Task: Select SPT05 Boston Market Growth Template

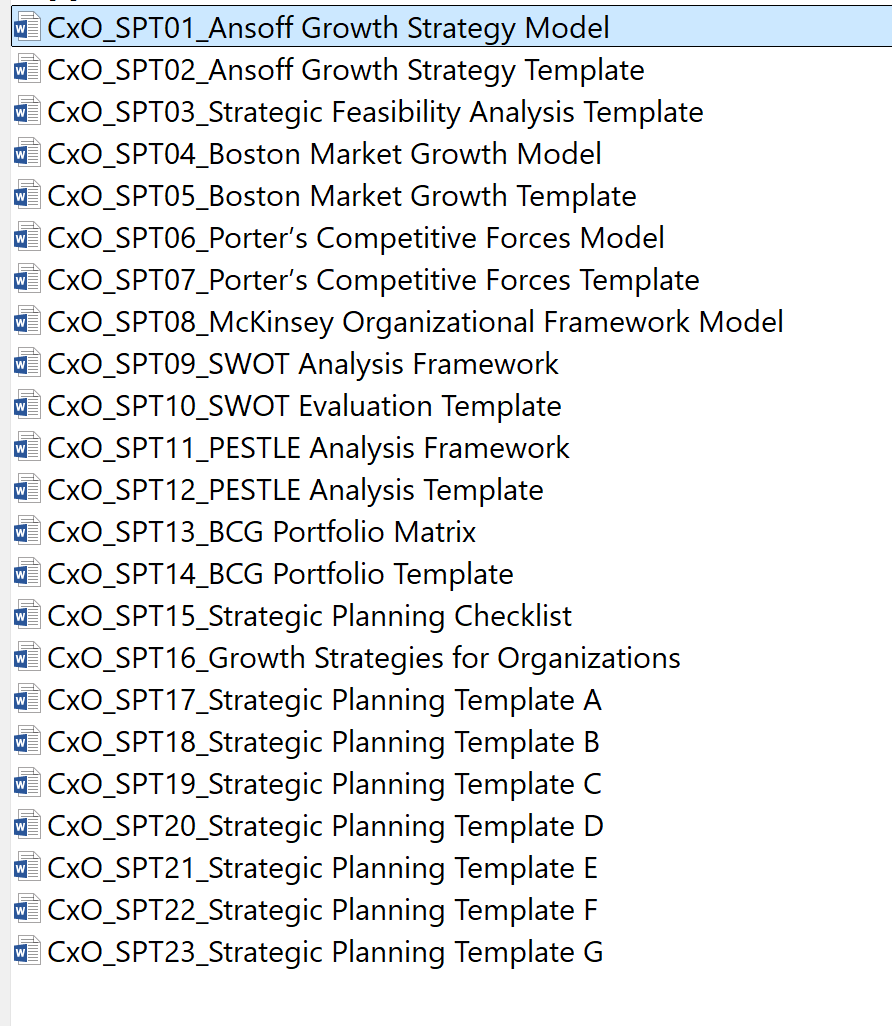Action: click(x=342, y=196)
